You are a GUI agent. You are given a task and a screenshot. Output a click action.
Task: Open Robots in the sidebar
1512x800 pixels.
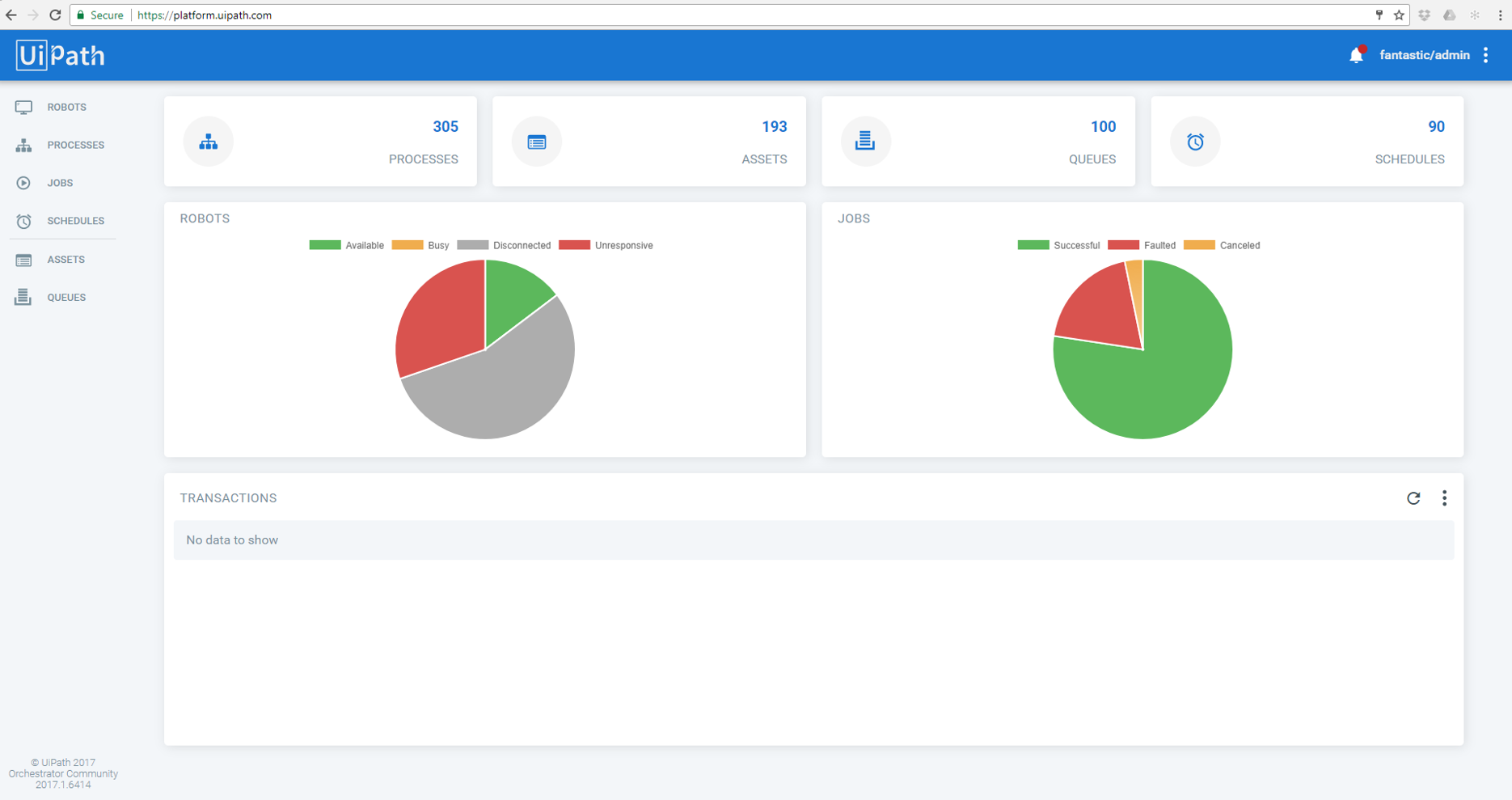tap(66, 107)
